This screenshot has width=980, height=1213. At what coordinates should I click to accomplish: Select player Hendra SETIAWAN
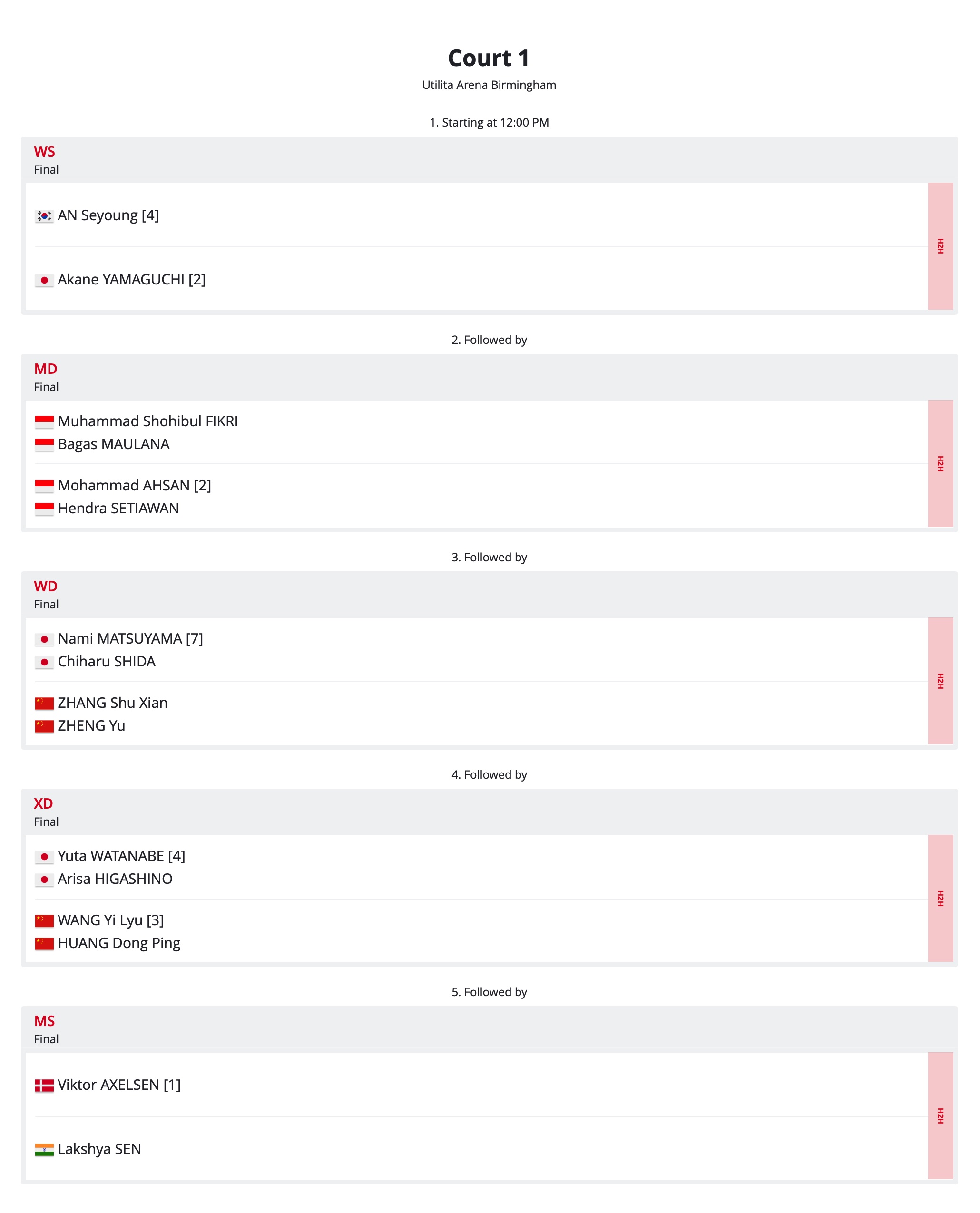(118, 508)
